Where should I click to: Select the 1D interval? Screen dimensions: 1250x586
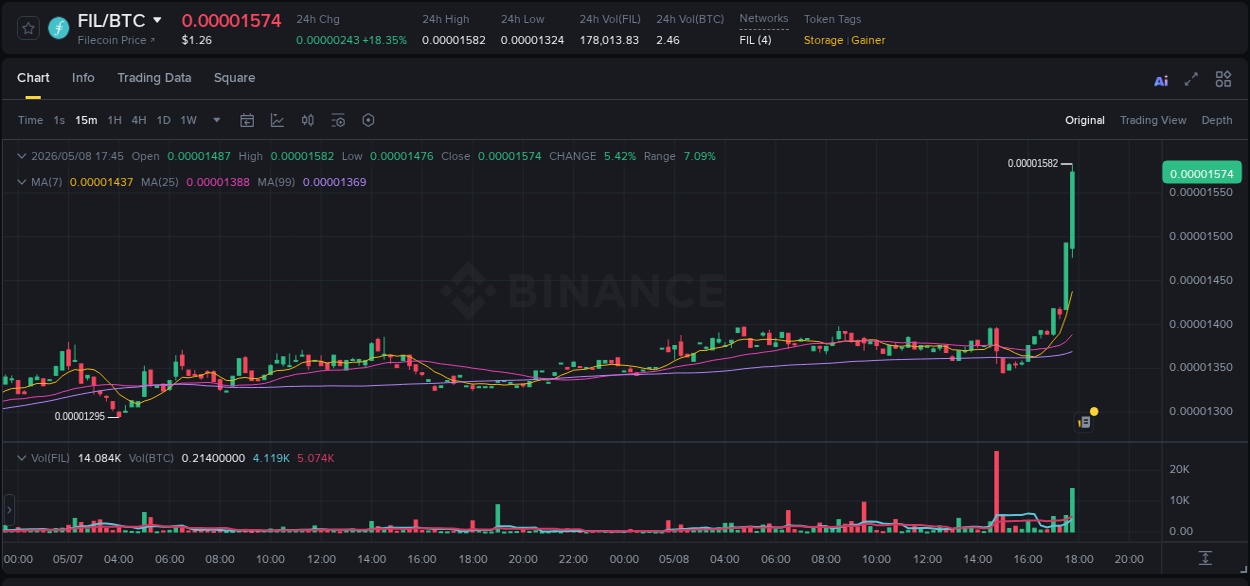[163, 120]
